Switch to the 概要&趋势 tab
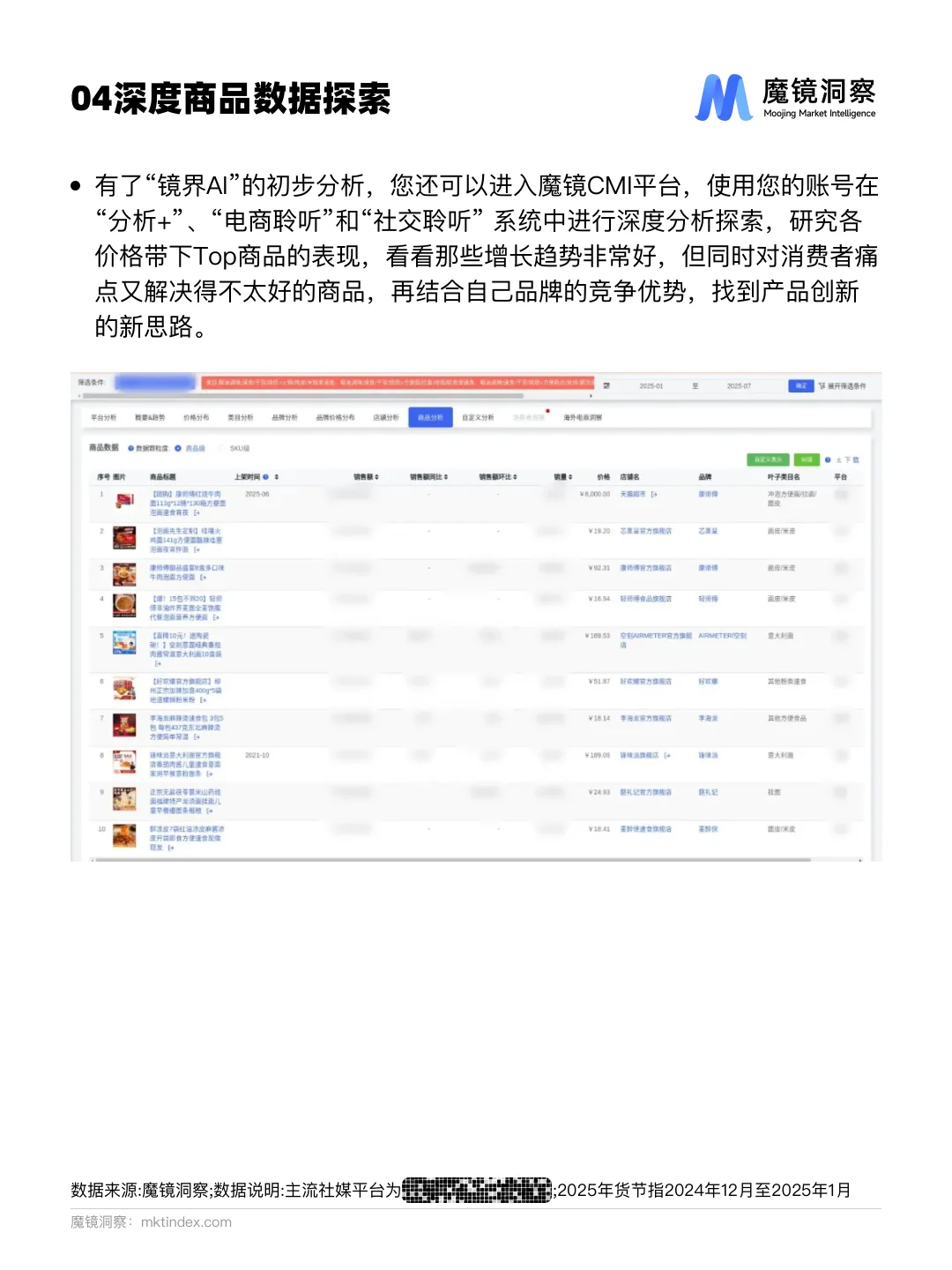Viewport: 952px width, 1270px height. coord(150,417)
